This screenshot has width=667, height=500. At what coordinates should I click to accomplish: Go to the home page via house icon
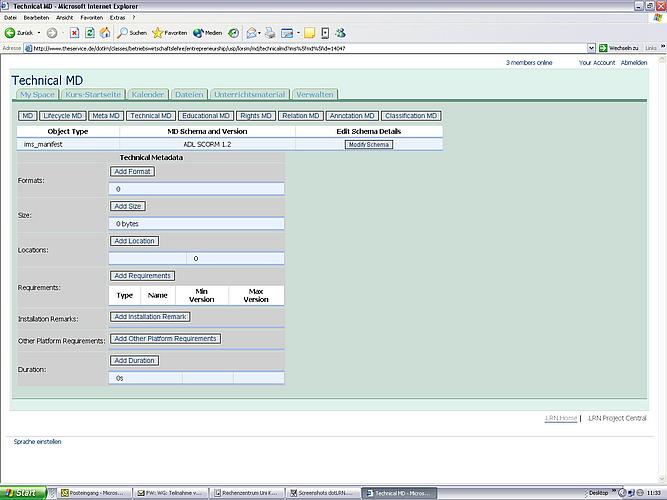tap(105, 33)
